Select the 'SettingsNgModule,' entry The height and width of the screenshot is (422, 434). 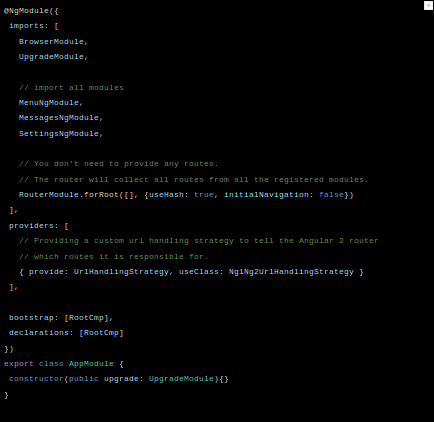click(x=61, y=134)
